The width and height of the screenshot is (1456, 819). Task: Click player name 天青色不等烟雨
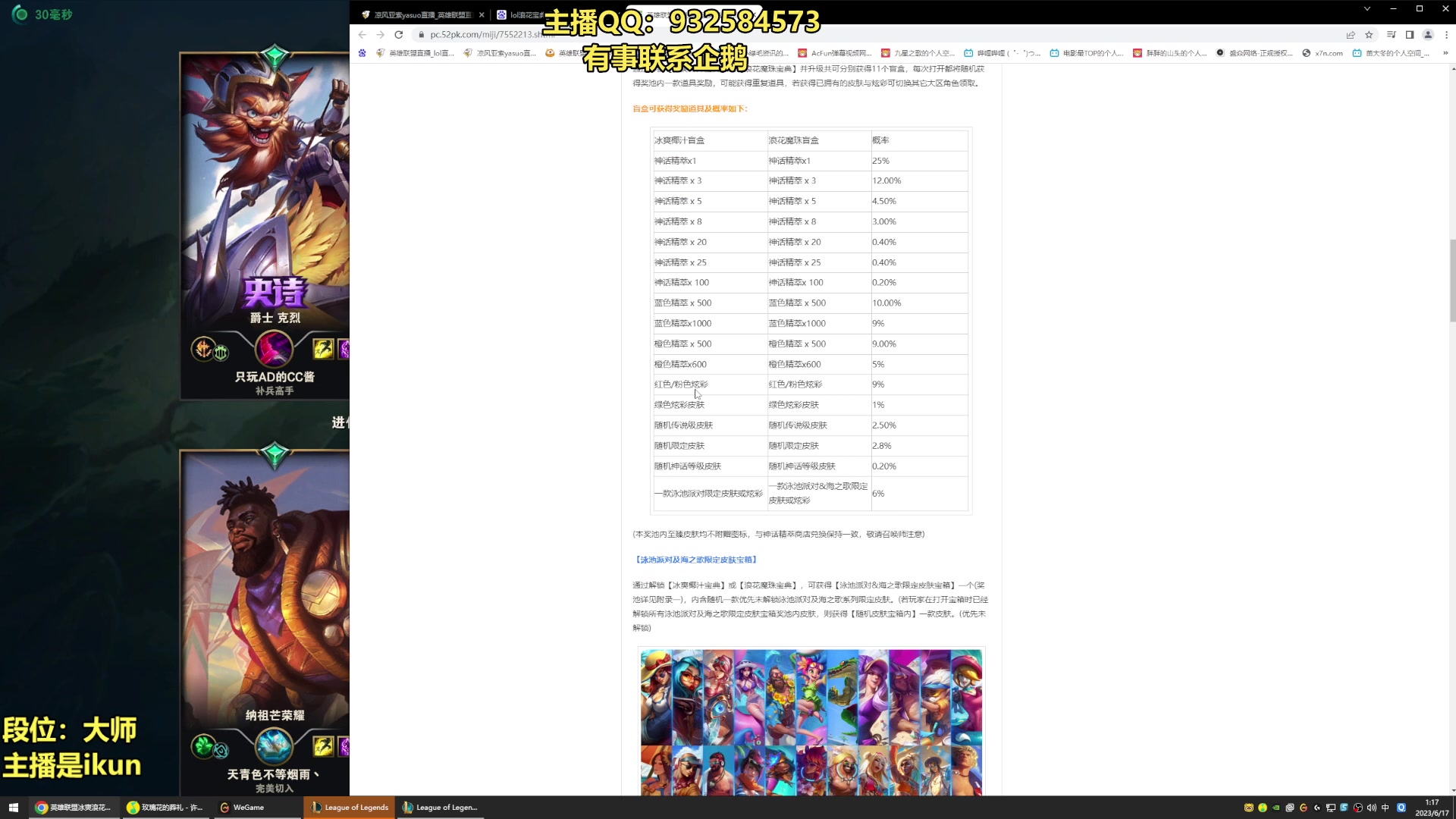[273, 774]
